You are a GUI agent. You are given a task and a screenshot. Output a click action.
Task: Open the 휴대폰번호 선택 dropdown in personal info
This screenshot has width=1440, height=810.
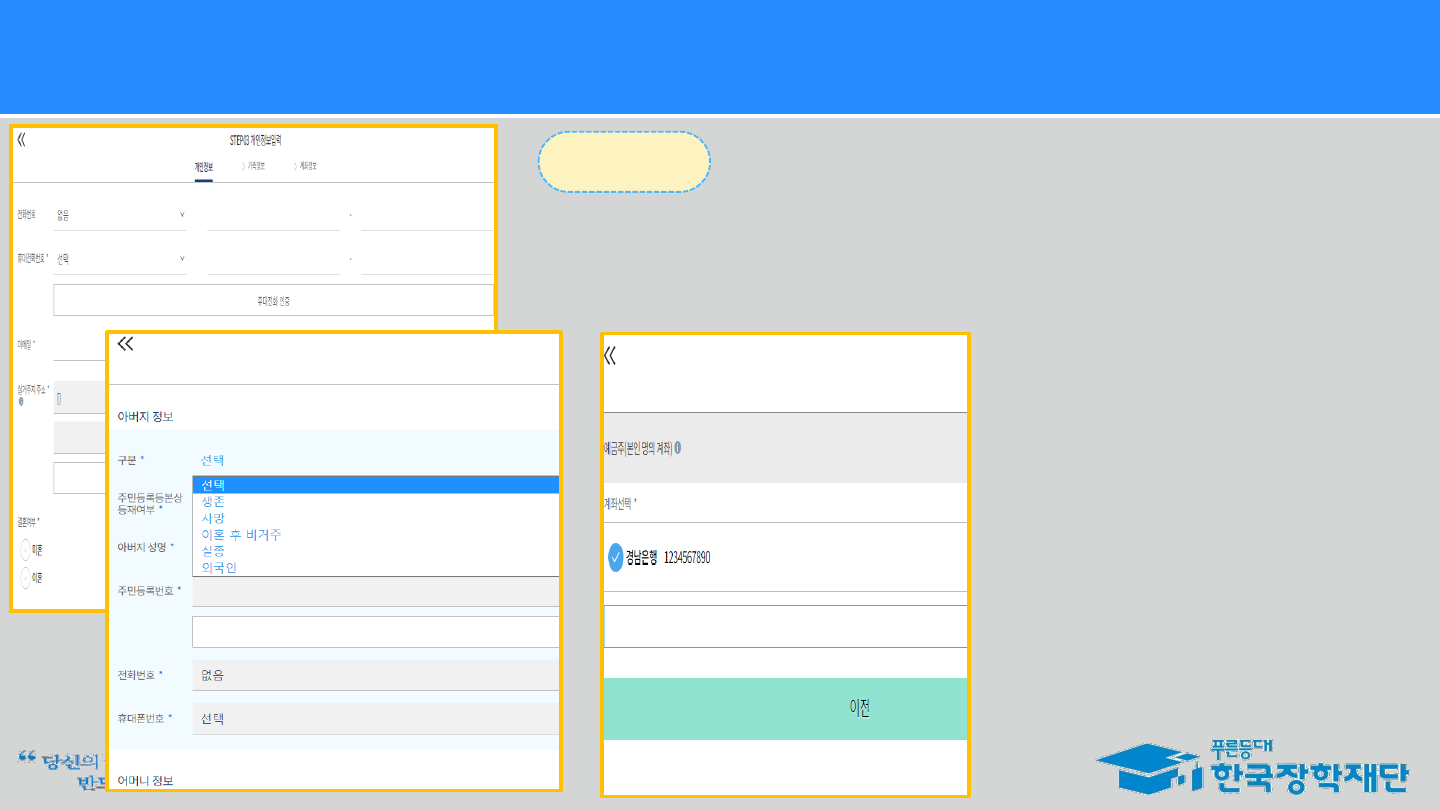120,259
